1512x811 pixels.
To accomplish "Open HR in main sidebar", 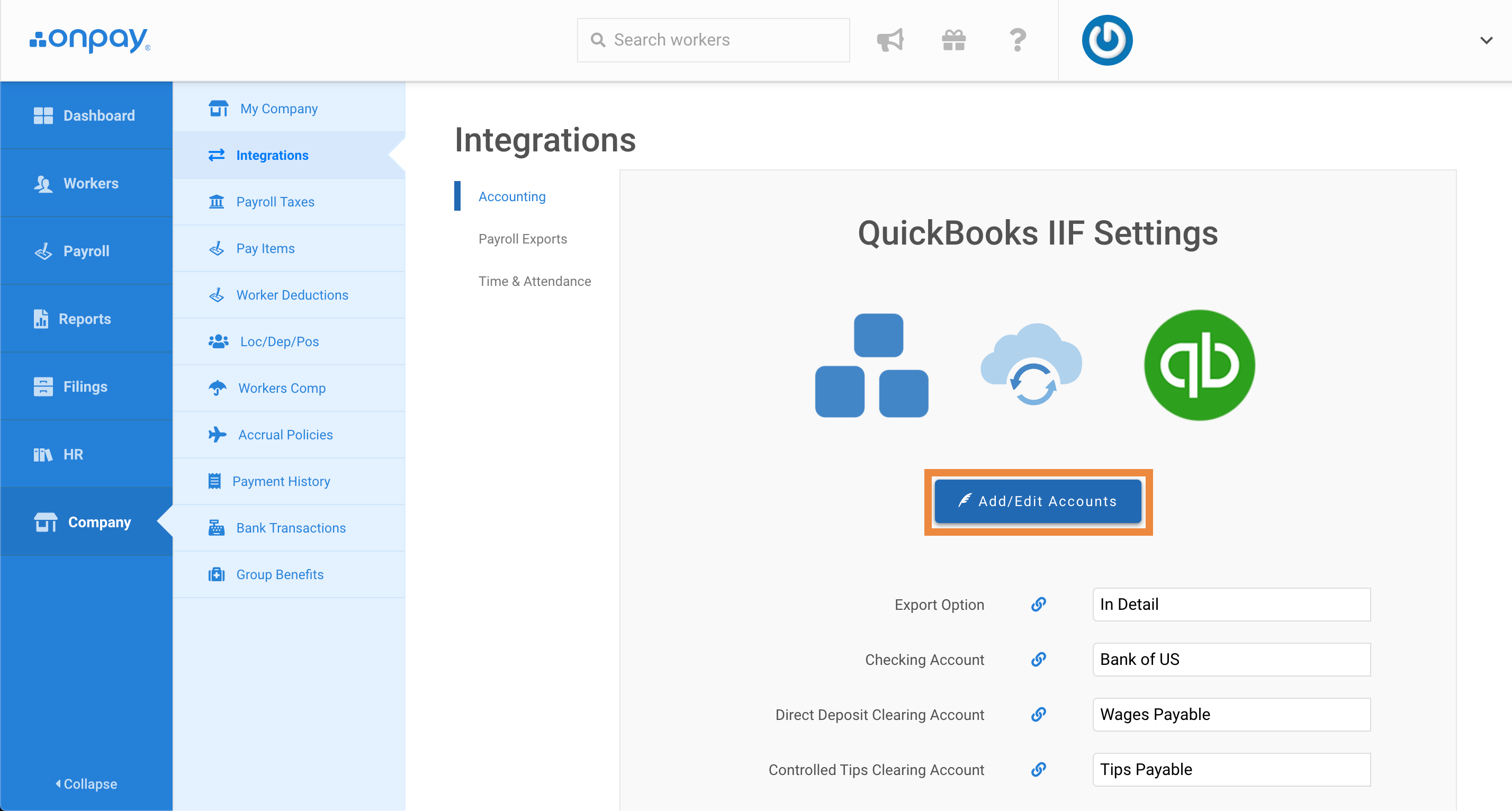I will (x=86, y=454).
